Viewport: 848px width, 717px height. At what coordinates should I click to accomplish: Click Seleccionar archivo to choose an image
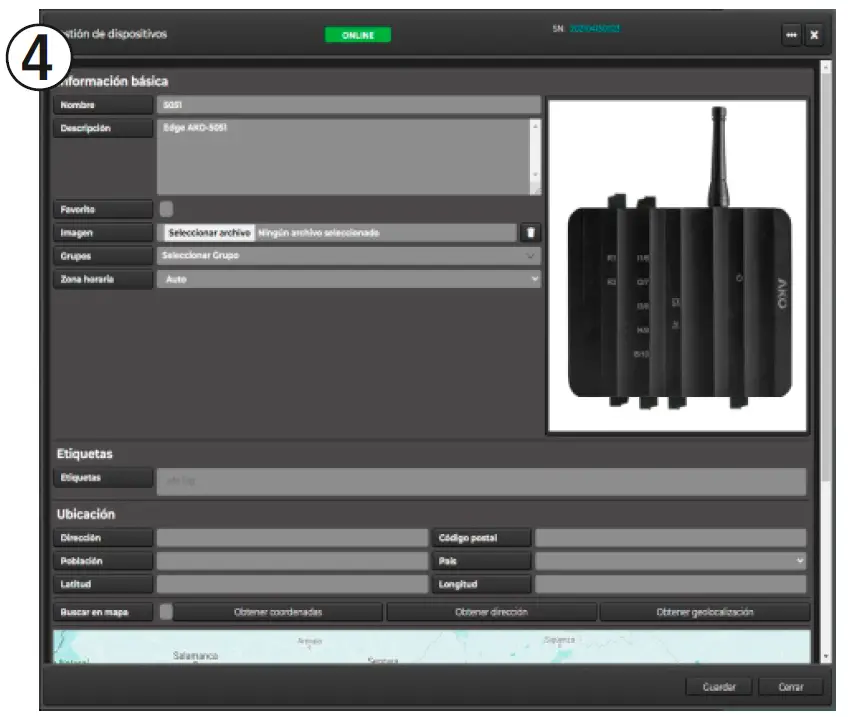click(208, 231)
